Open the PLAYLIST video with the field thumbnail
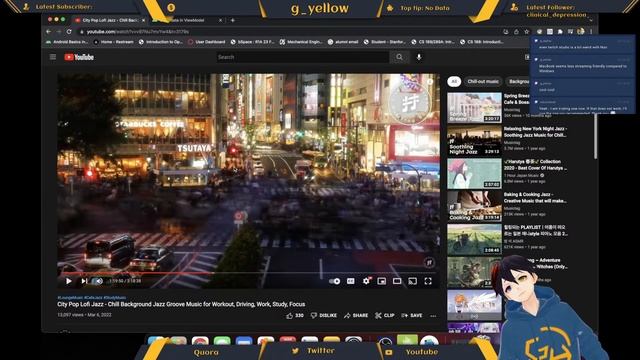 [x=474, y=239]
